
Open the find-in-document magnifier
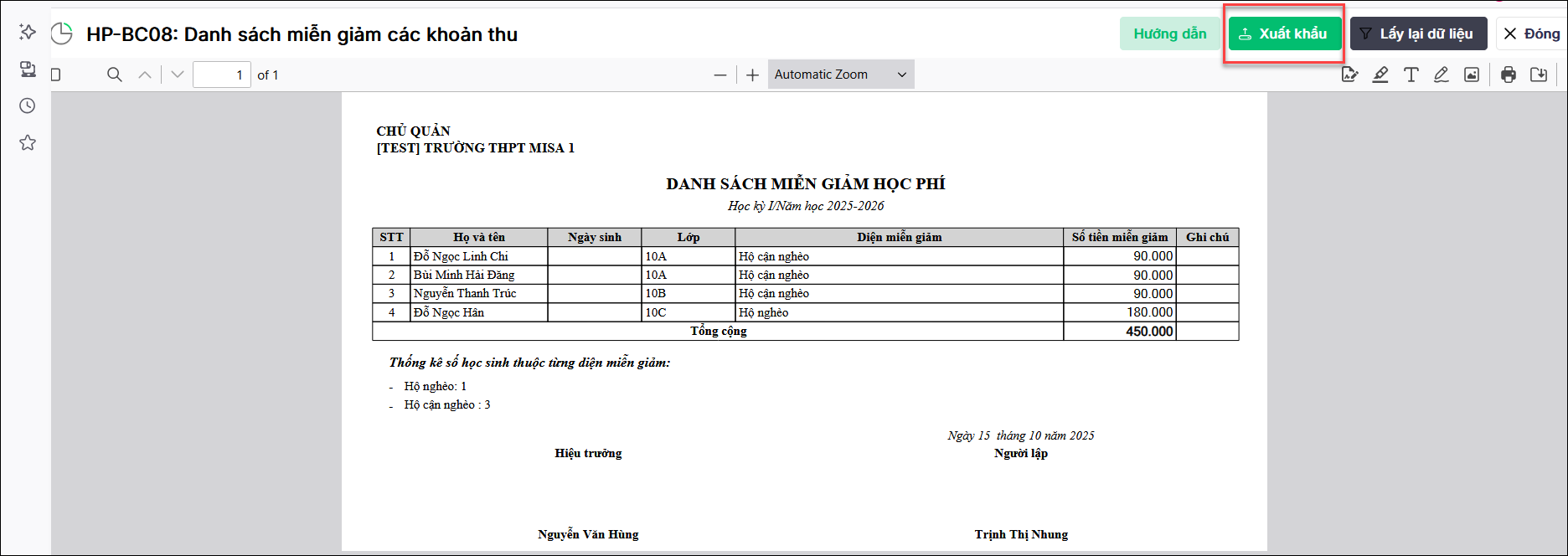pyautogui.click(x=115, y=75)
